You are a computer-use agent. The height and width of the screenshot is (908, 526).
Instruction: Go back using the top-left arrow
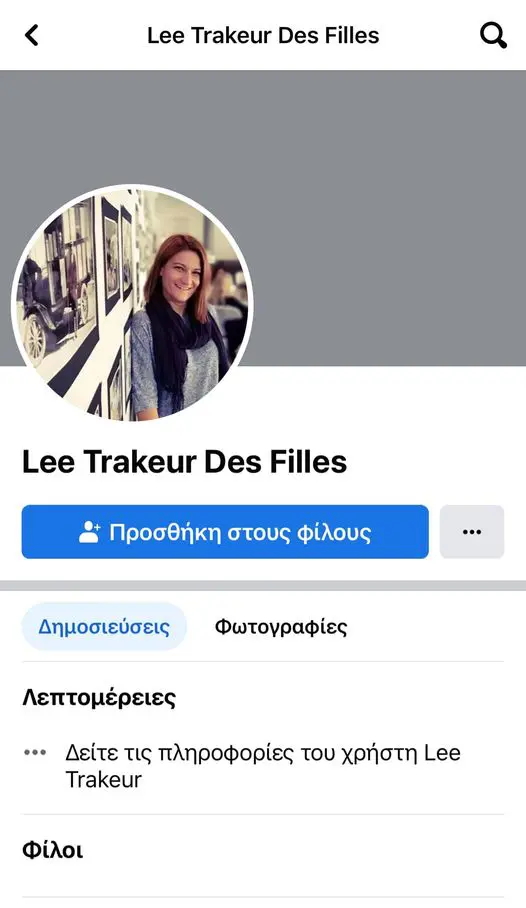pyautogui.click(x=32, y=35)
